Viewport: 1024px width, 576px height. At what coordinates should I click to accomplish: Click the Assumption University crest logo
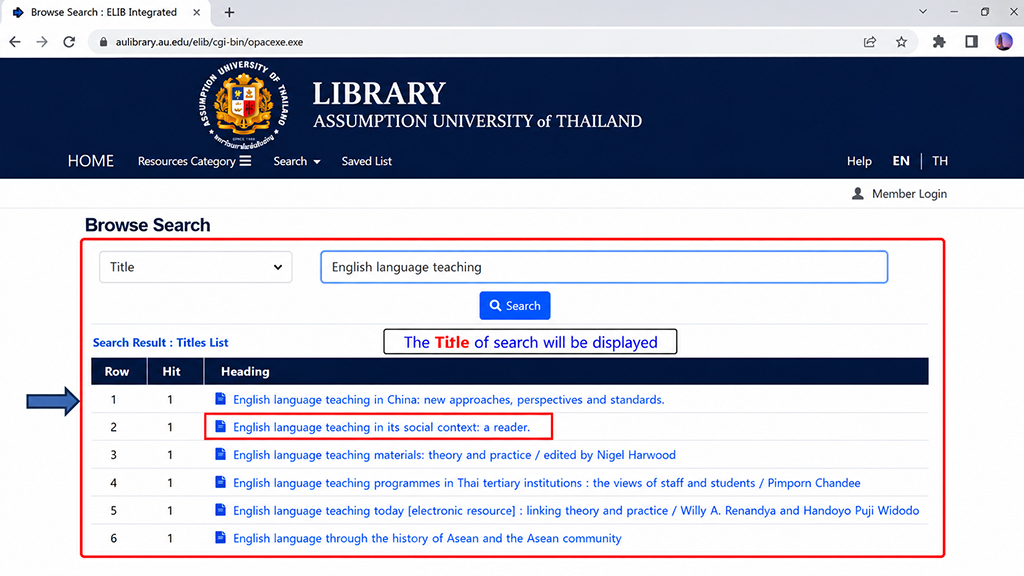click(244, 104)
